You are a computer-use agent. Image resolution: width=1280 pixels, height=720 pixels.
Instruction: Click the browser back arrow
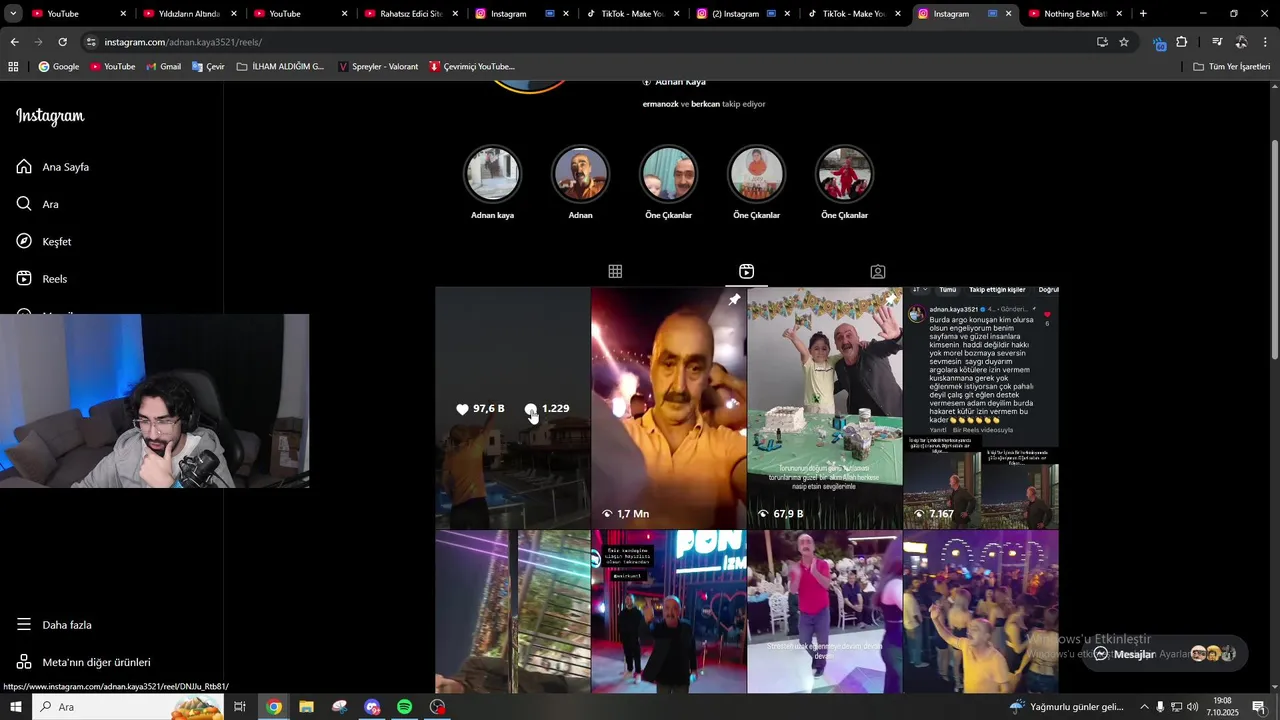point(14,42)
